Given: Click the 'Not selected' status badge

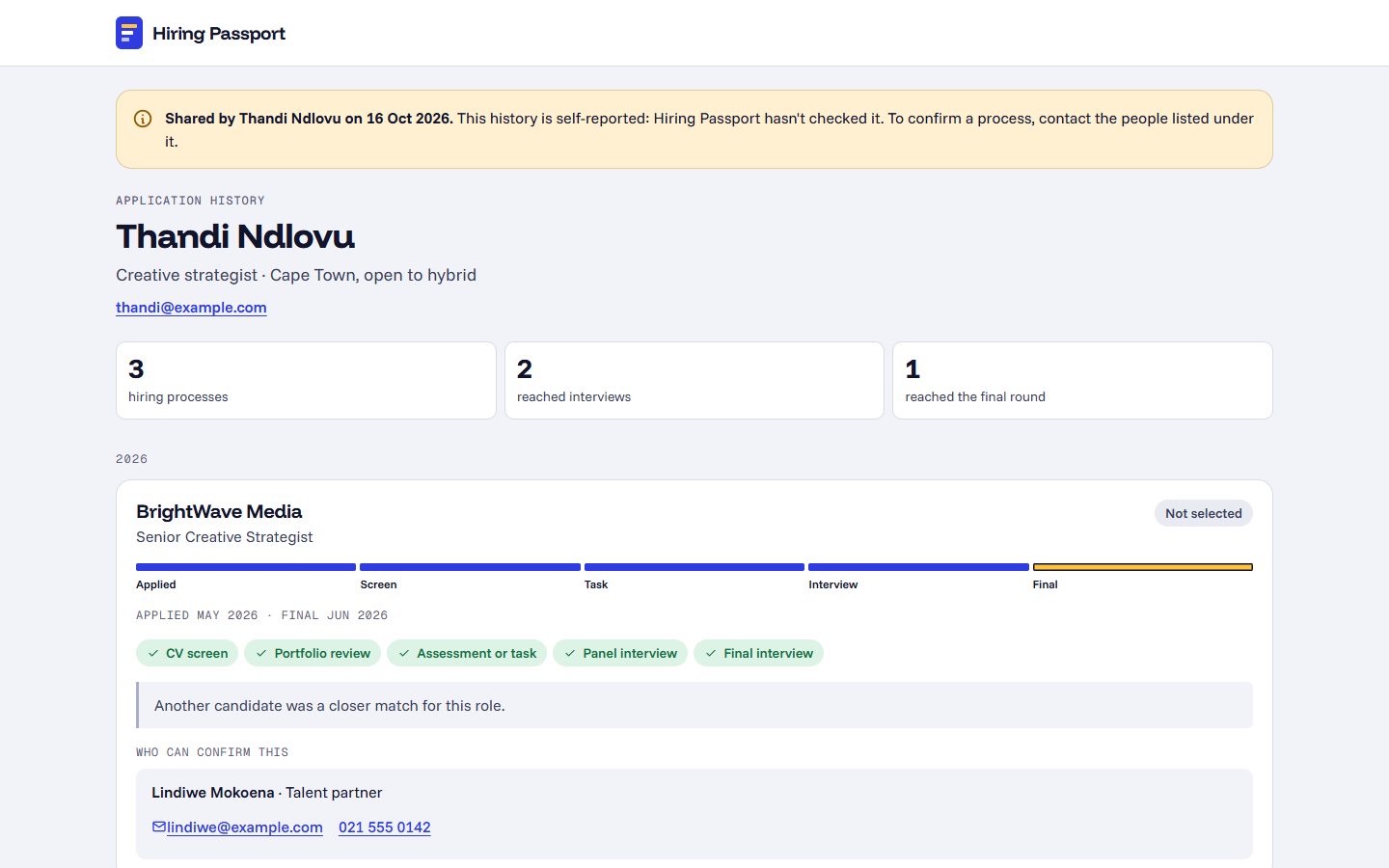Looking at the screenshot, I should 1204,513.
